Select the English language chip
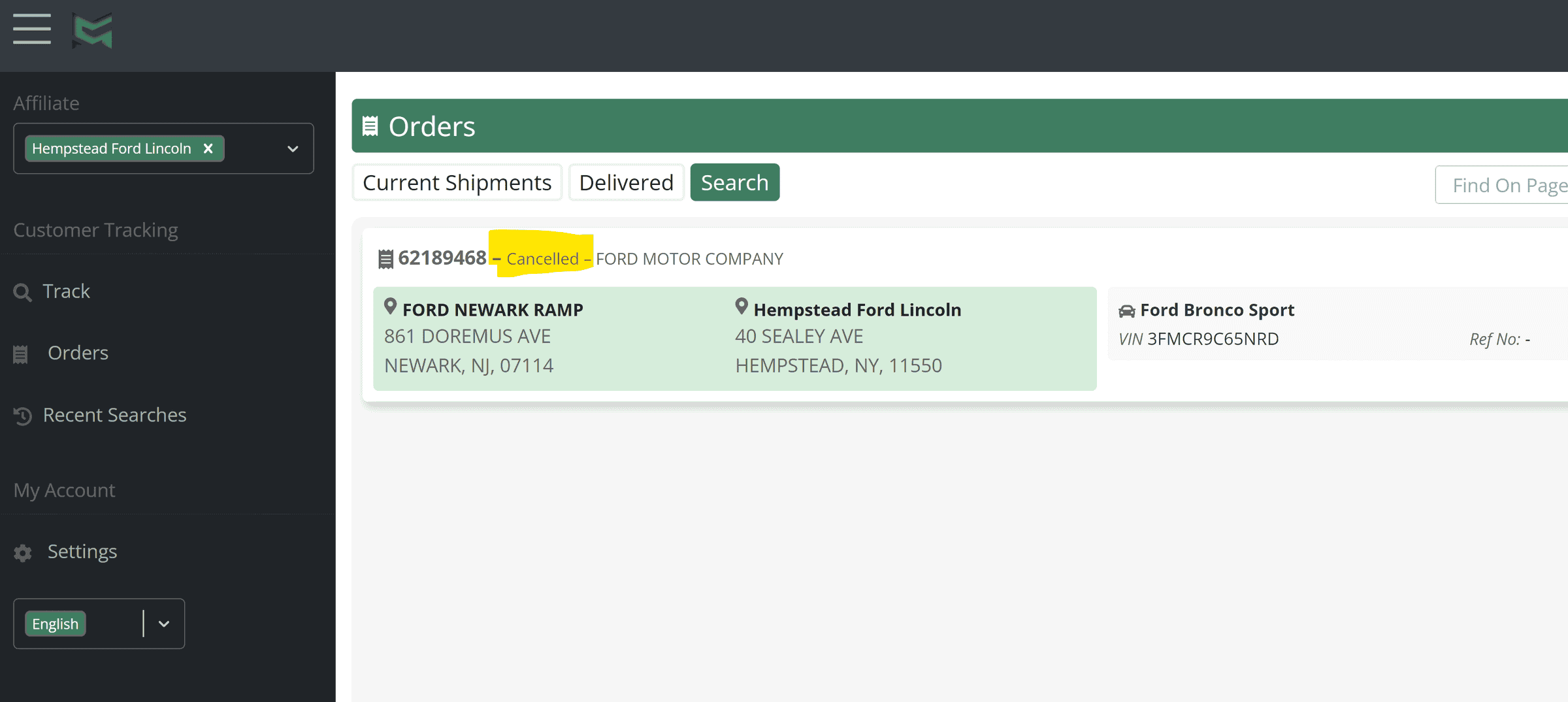This screenshot has height=702, width=1568. click(56, 624)
